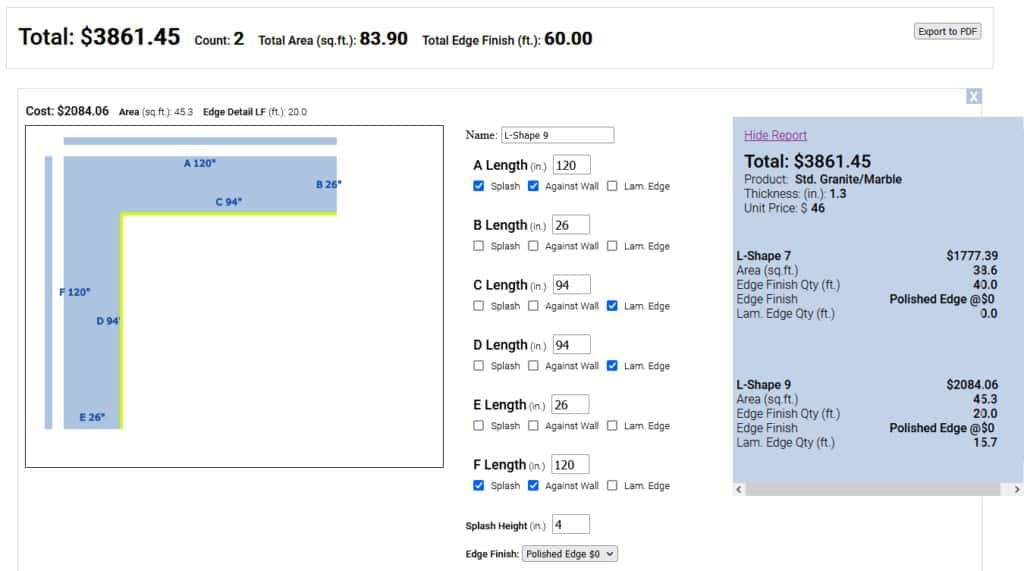Image resolution: width=1024 pixels, height=571 pixels.
Task: Click the A Length input field
Action: pyautogui.click(x=571, y=165)
